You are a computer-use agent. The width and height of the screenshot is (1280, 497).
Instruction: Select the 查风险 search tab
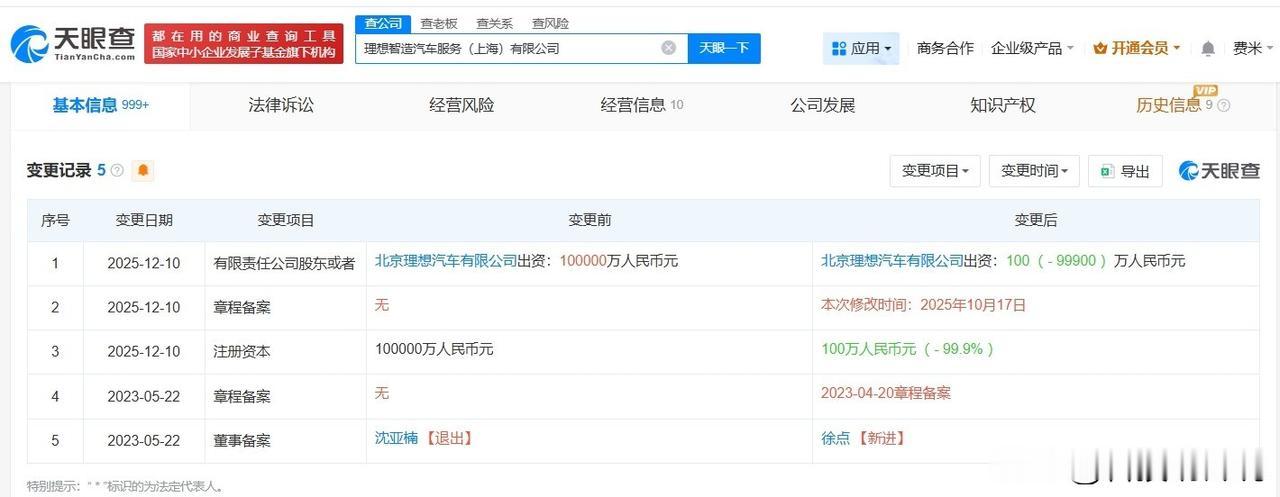click(550, 24)
